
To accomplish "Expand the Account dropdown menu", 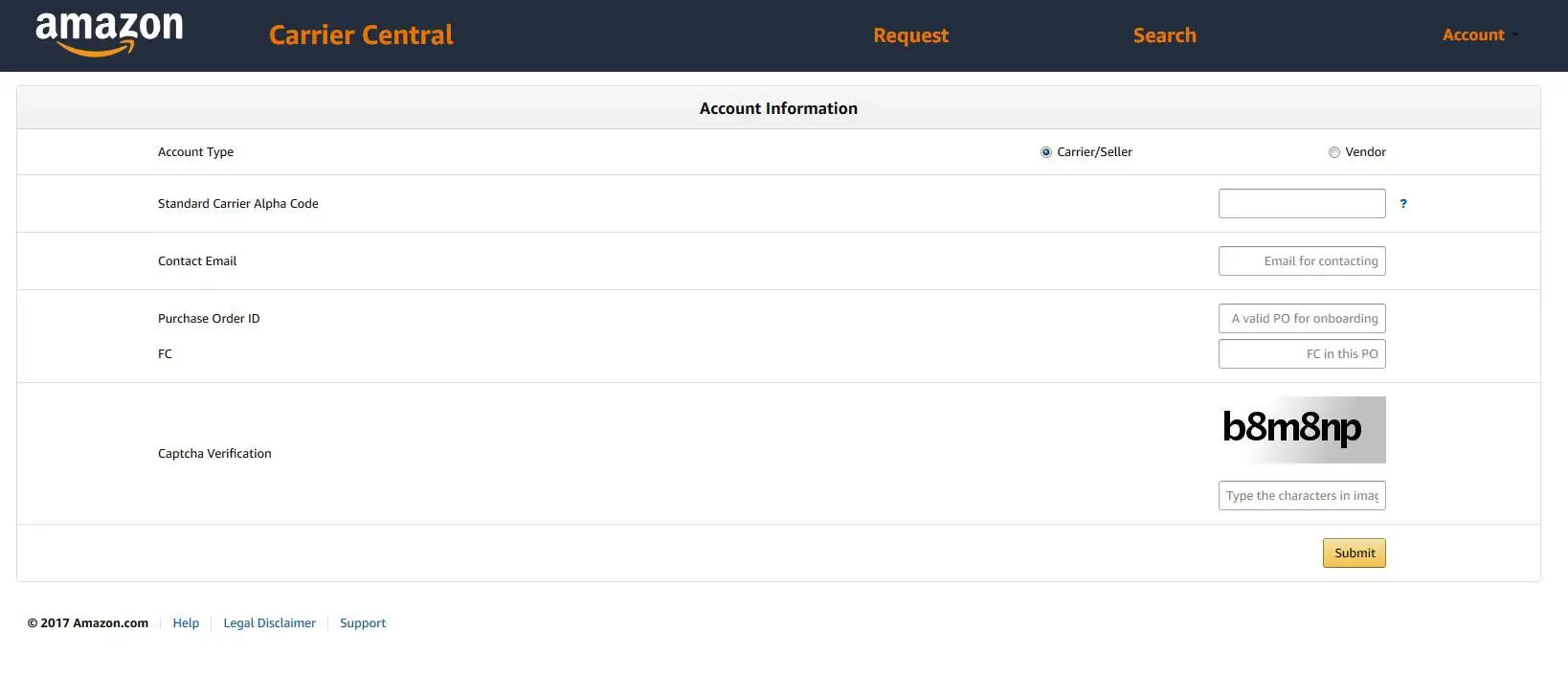I will [x=1480, y=35].
